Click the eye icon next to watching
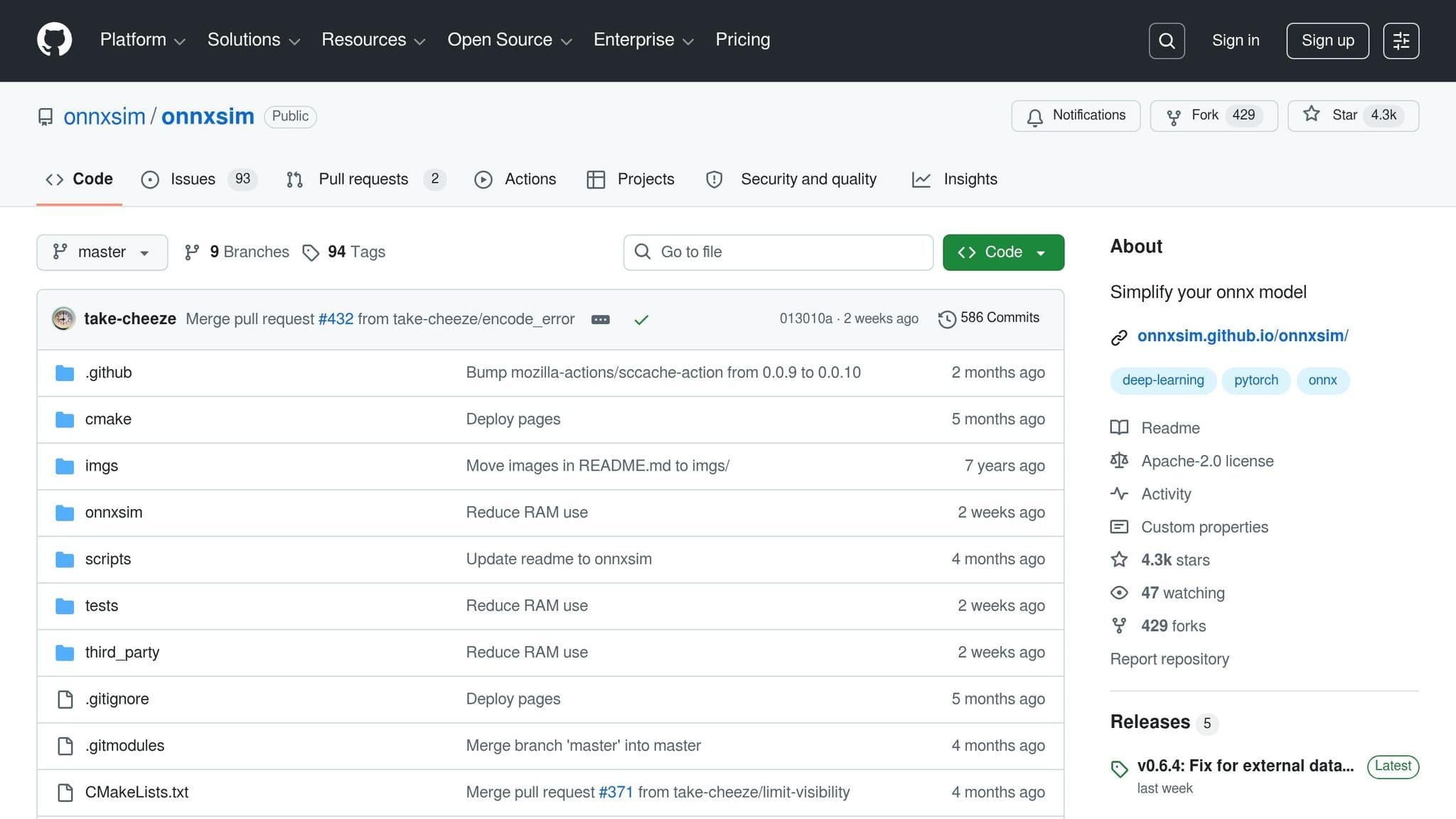1456x819 pixels. [1119, 593]
